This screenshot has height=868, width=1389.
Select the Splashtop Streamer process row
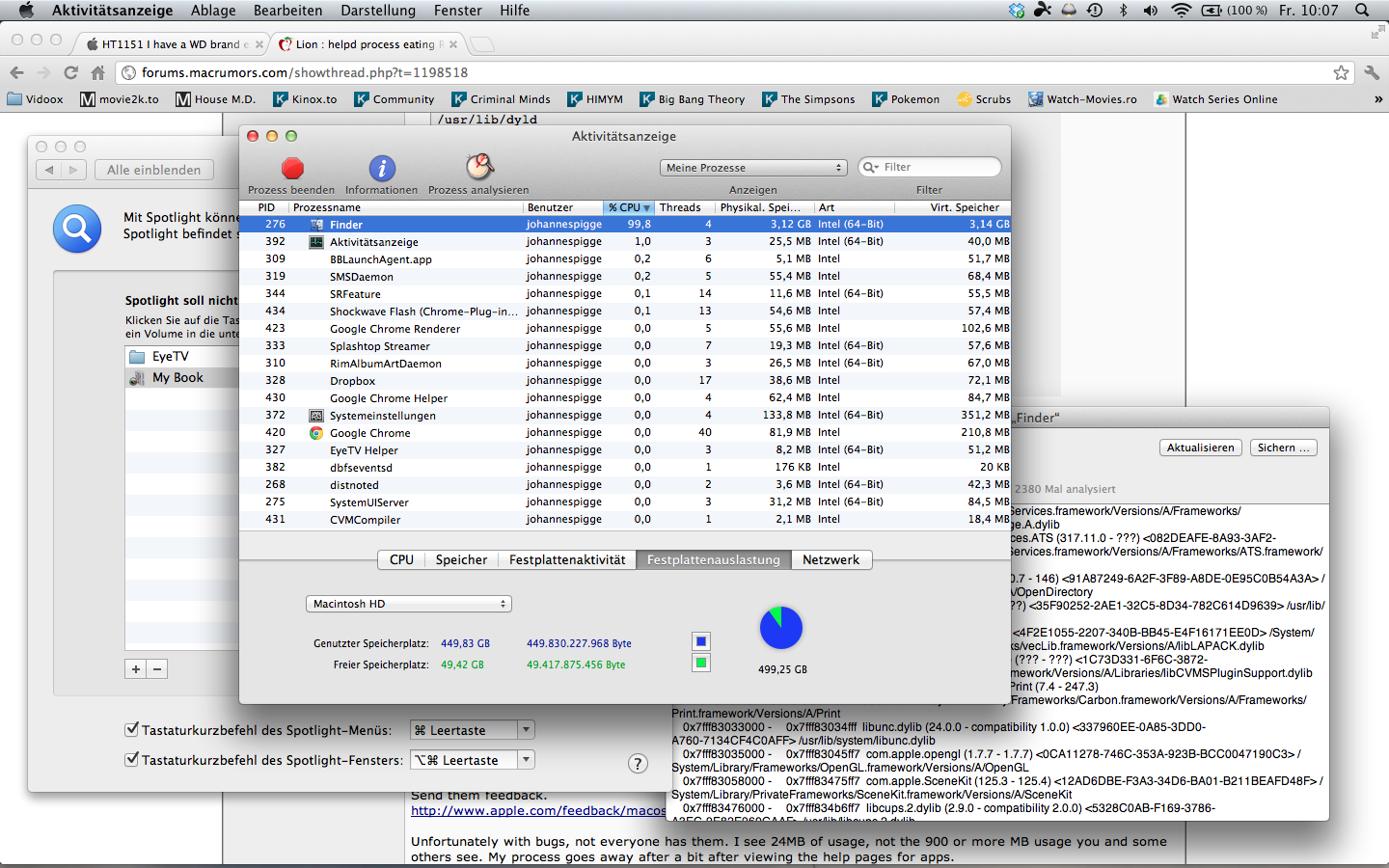pos(624,346)
